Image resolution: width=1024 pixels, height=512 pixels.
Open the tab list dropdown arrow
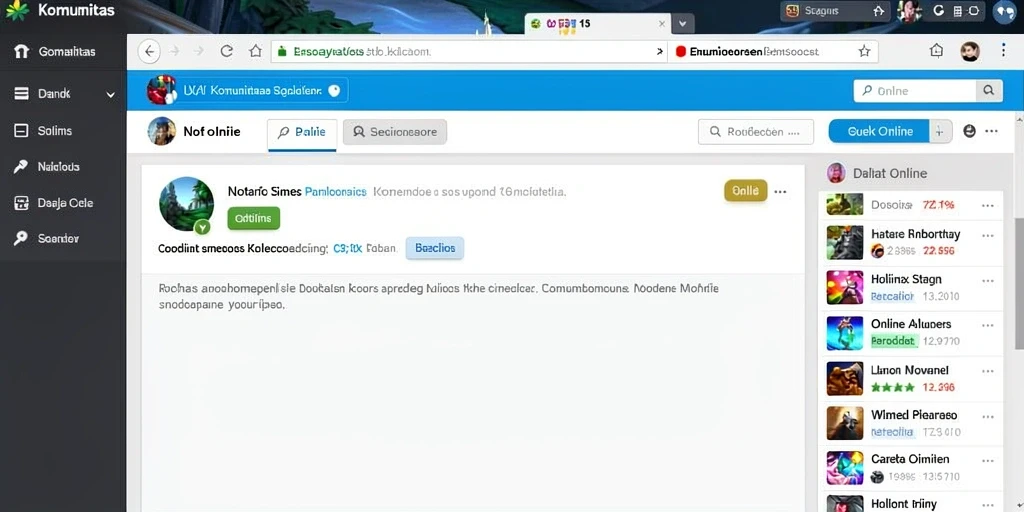(x=682, y=24)
